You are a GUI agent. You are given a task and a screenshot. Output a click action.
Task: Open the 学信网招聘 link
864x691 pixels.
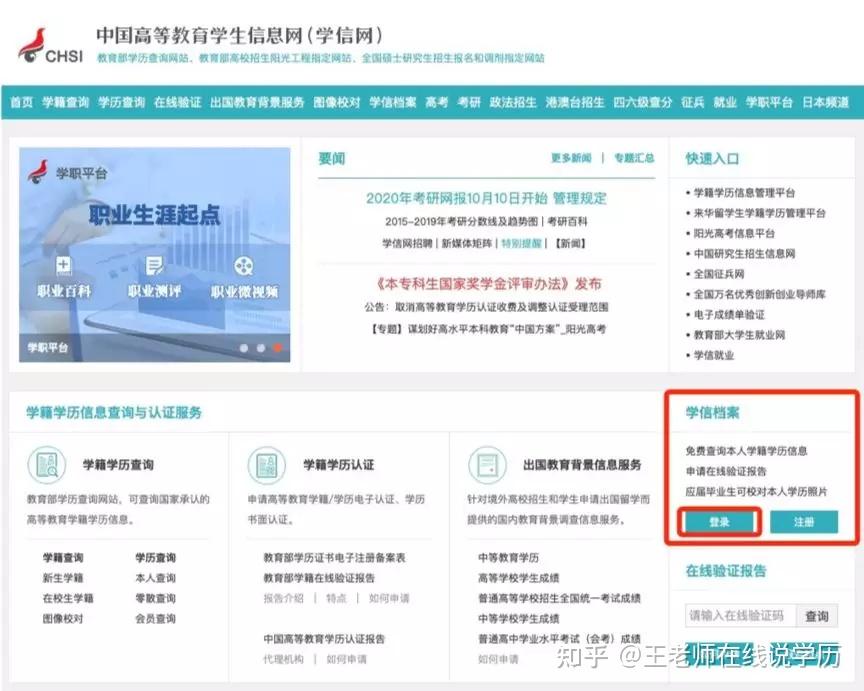[x=407, y=243]
